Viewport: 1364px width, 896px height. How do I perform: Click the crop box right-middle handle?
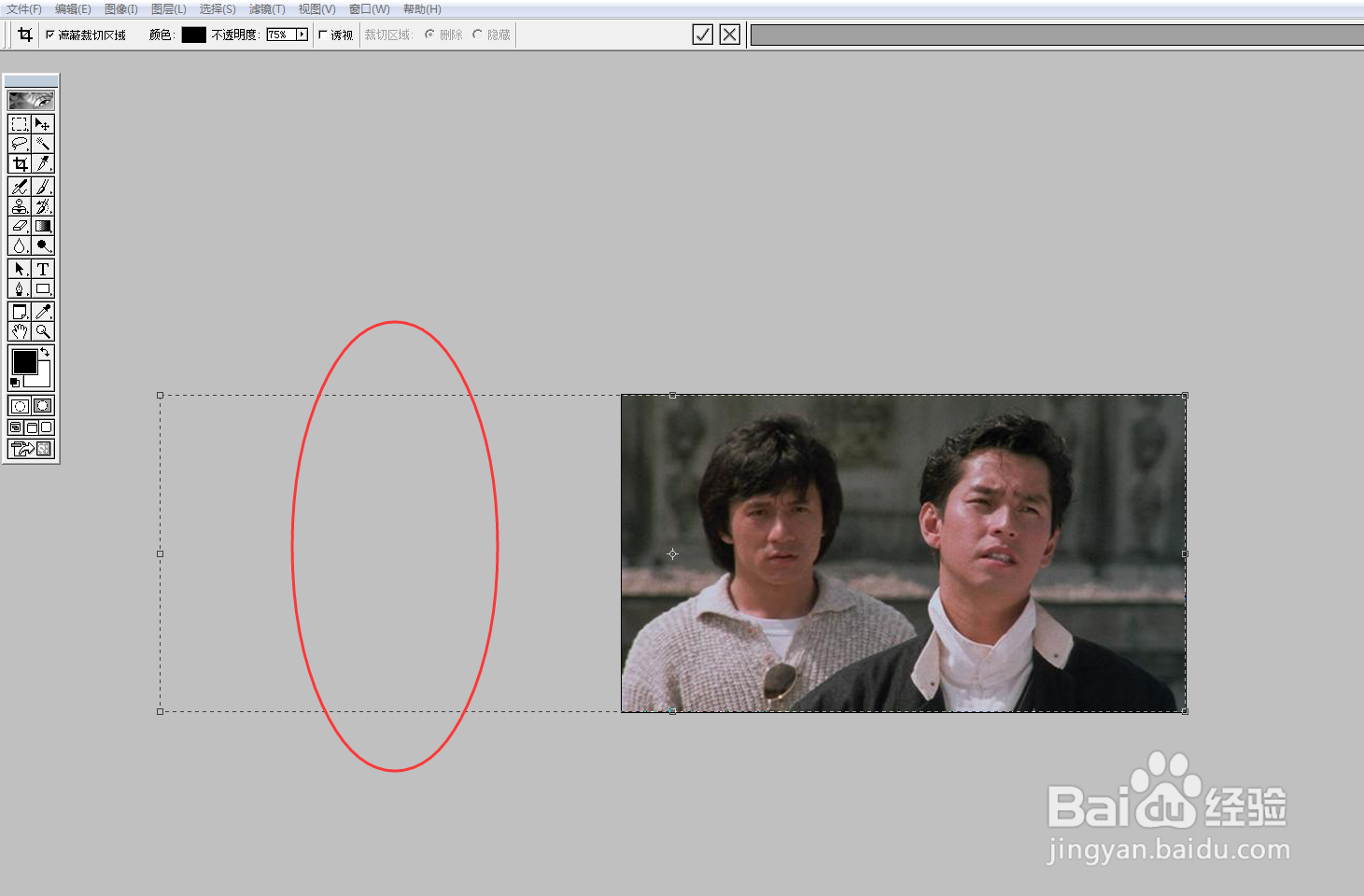[1185, 553]
